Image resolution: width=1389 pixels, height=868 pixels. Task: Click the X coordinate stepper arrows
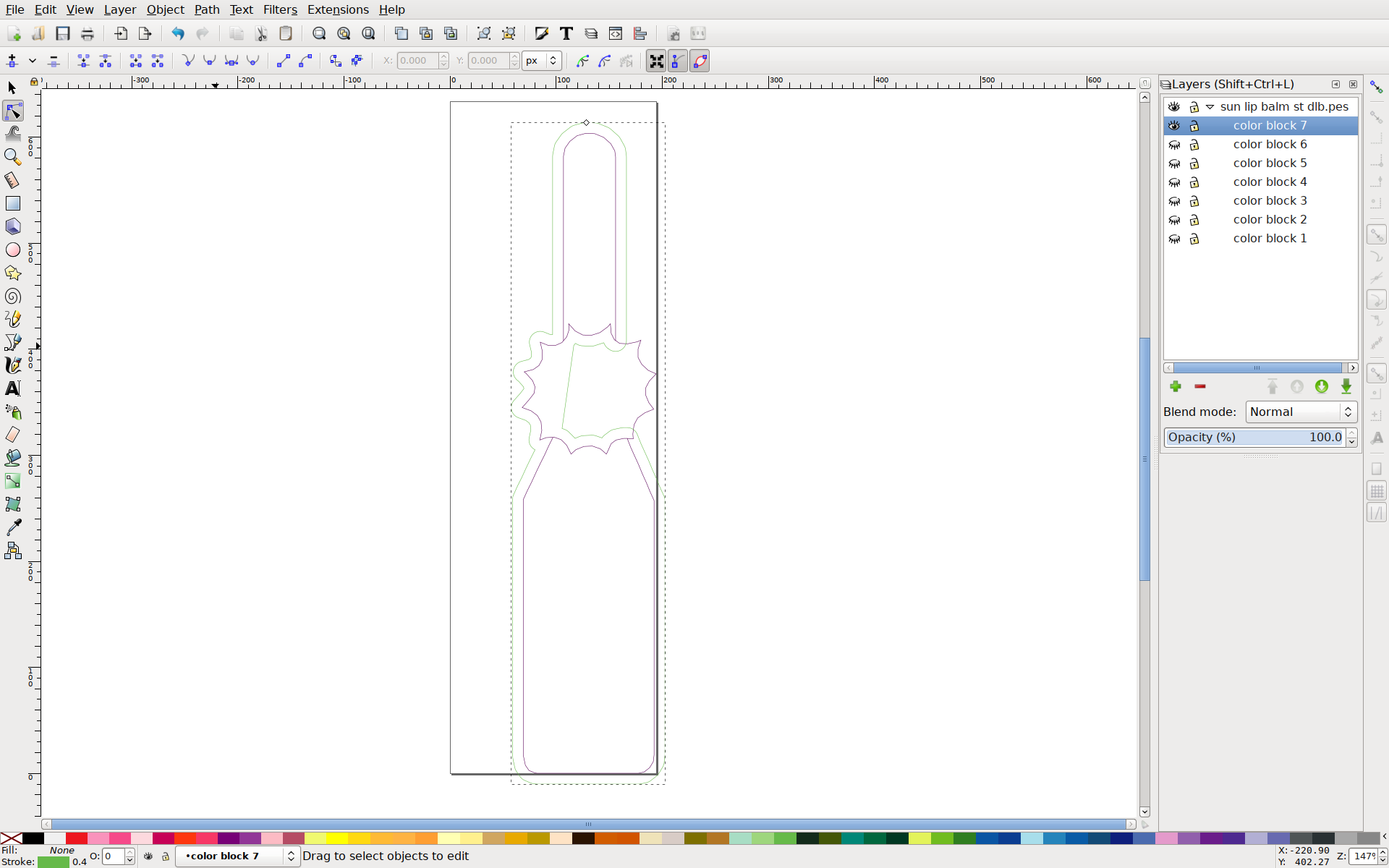[x=443, y=61]
